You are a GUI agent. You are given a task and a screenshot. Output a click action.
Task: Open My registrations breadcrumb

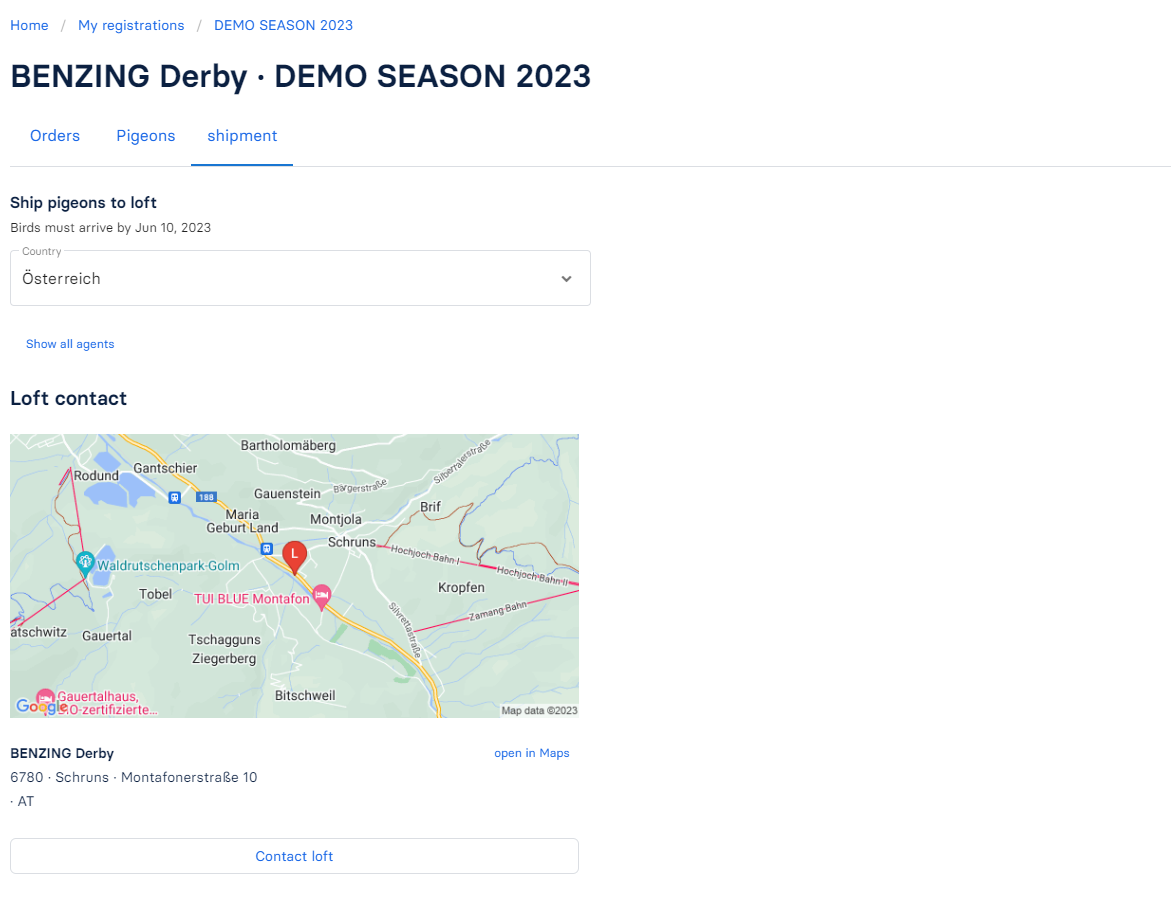[131, 25]
